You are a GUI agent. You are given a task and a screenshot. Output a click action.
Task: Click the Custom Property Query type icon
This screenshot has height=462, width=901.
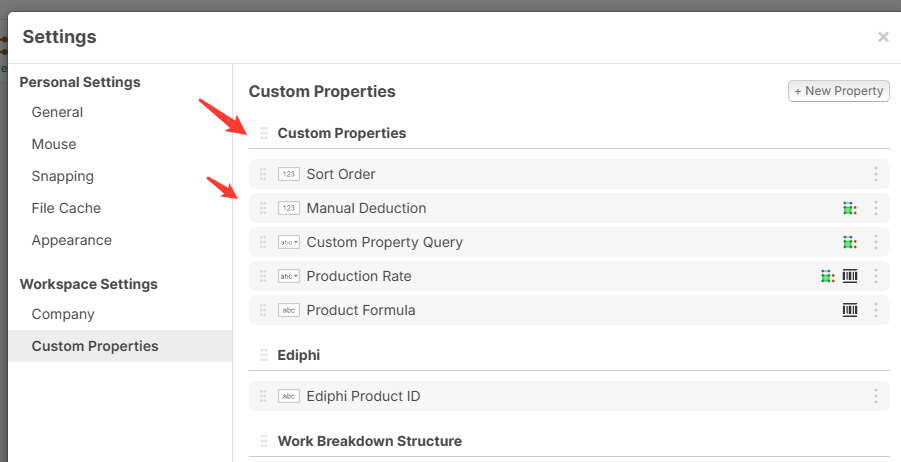pyautogui.click(x=289, y=242)
